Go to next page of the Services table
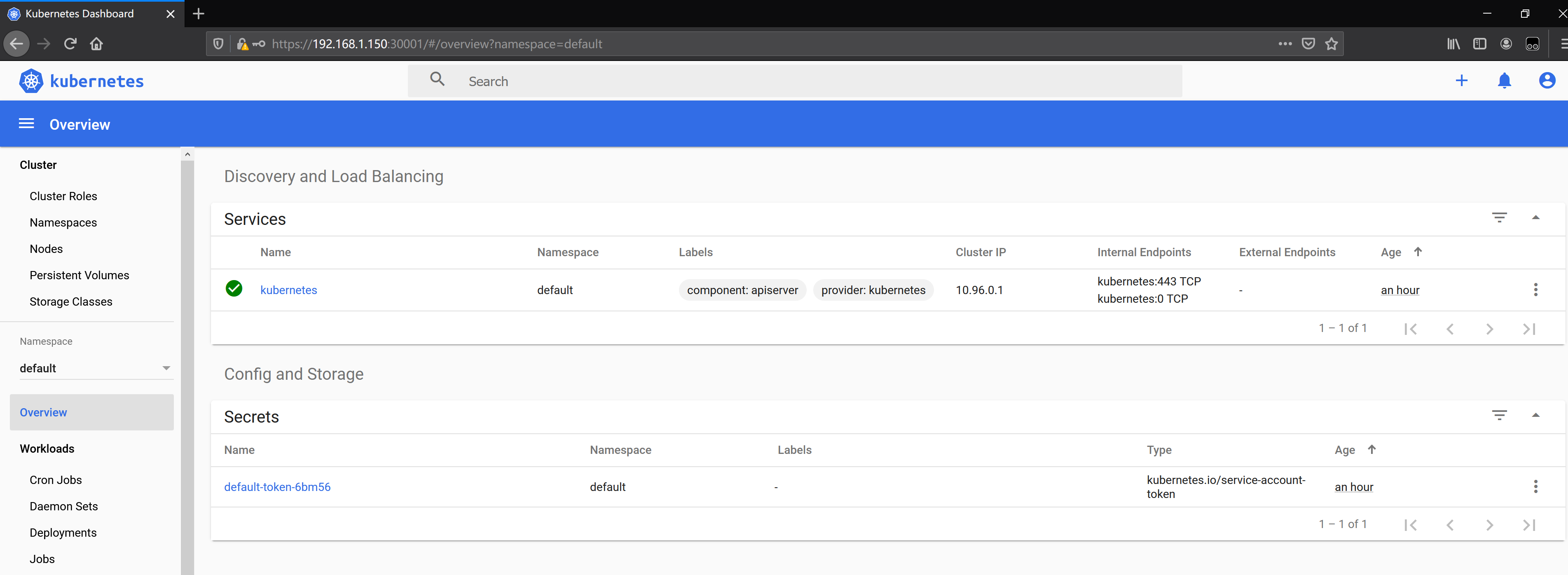The width and height of the screenshot is (1568, 575). coord(1489,329)
